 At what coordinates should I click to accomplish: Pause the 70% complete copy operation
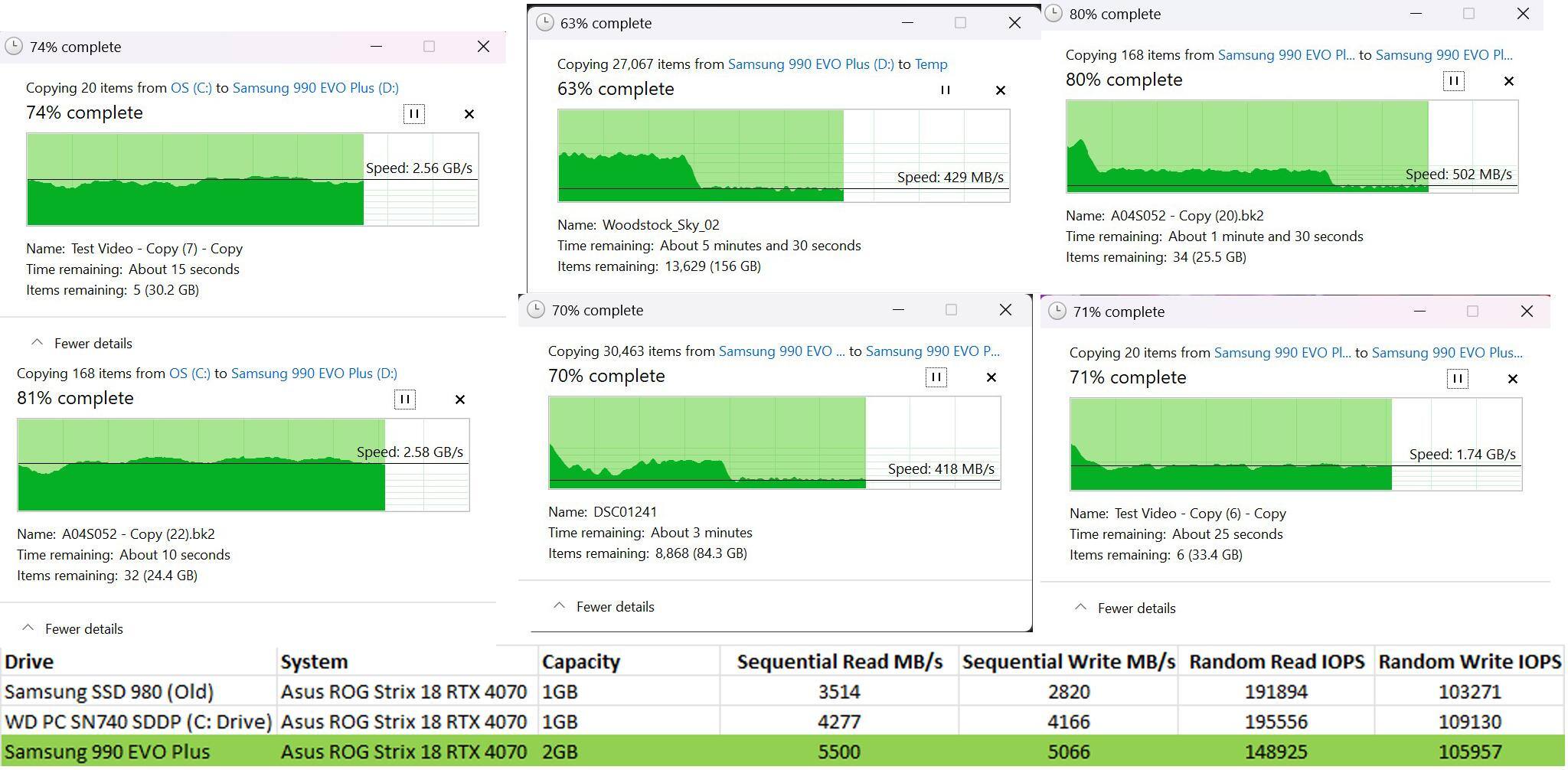tap(936, 377)
